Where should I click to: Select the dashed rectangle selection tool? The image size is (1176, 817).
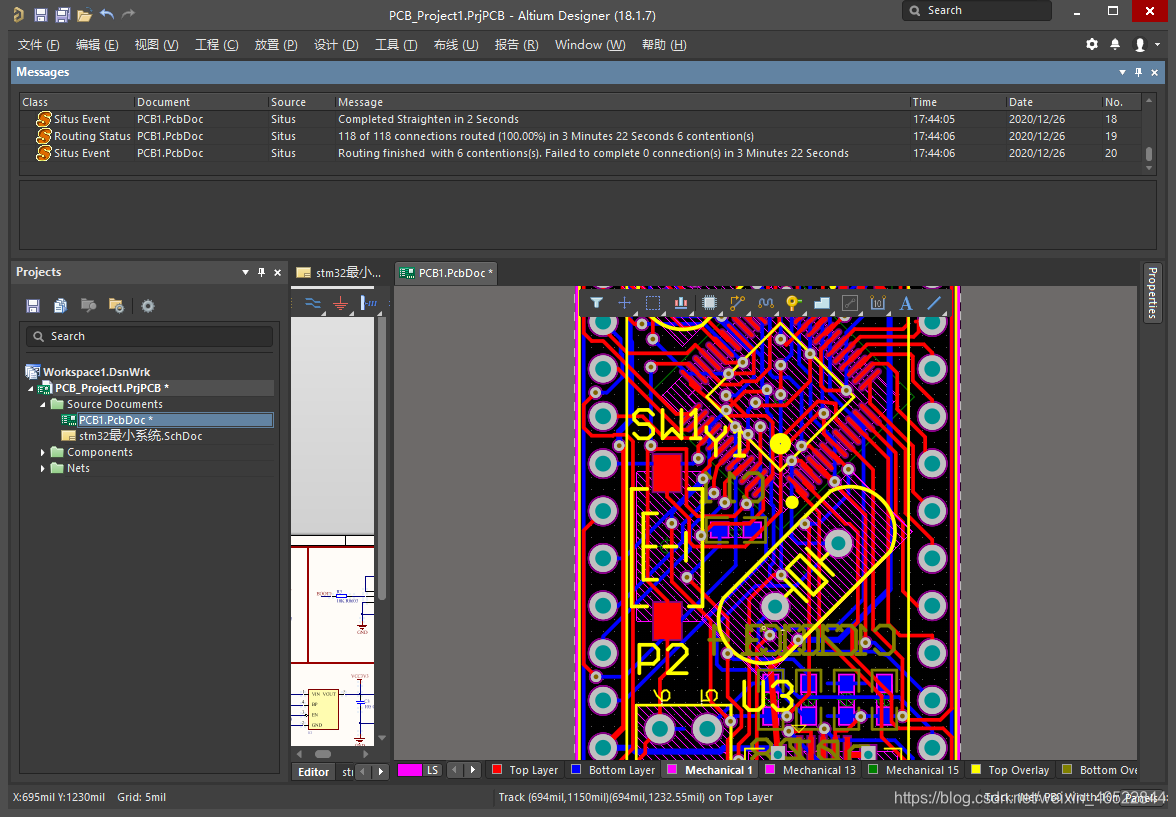pyautogui.click(x=652, y=303)
